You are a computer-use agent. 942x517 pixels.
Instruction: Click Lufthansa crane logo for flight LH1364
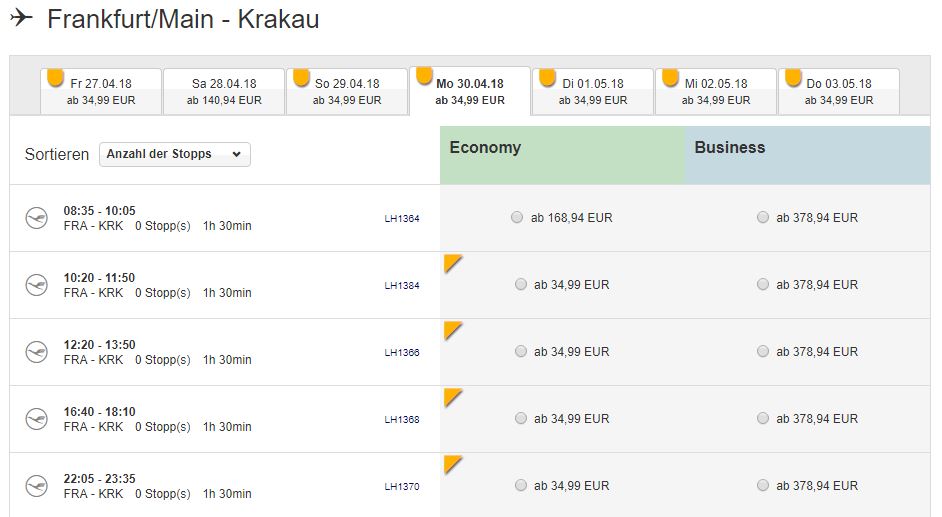pyautogui.click(x=37, y=218)
